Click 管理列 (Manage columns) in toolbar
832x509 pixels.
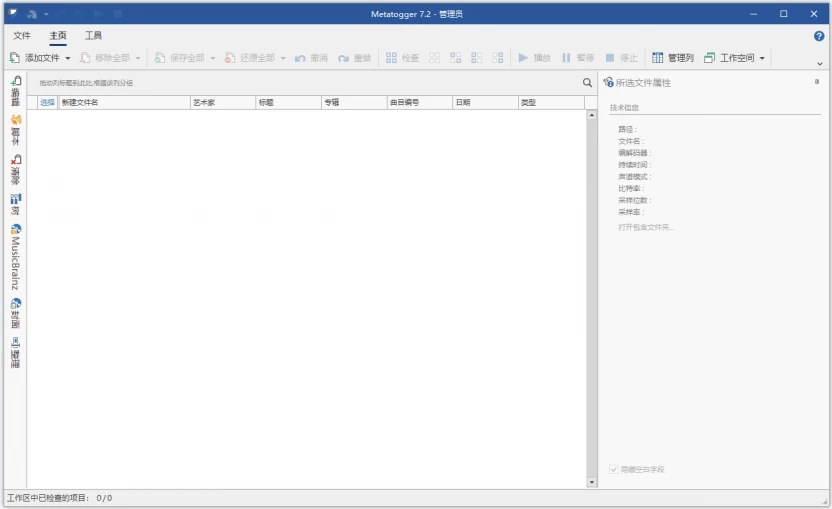coord(672,58)
